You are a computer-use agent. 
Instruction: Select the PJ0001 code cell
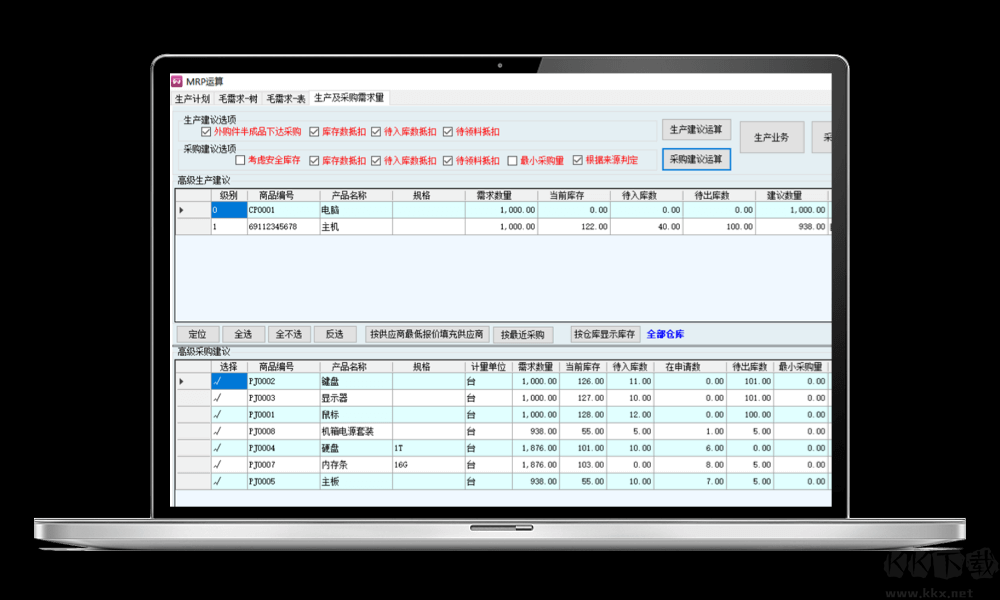(x=283, y=414)
